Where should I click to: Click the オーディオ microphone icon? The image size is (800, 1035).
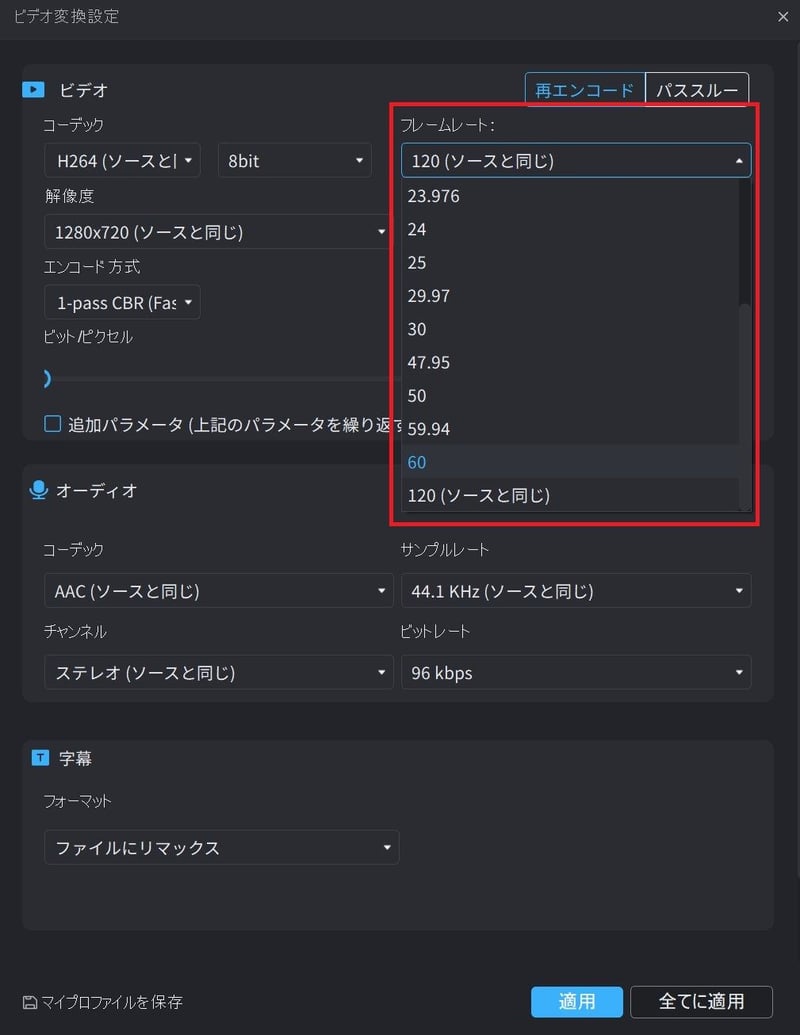click(x=38, y=490)
